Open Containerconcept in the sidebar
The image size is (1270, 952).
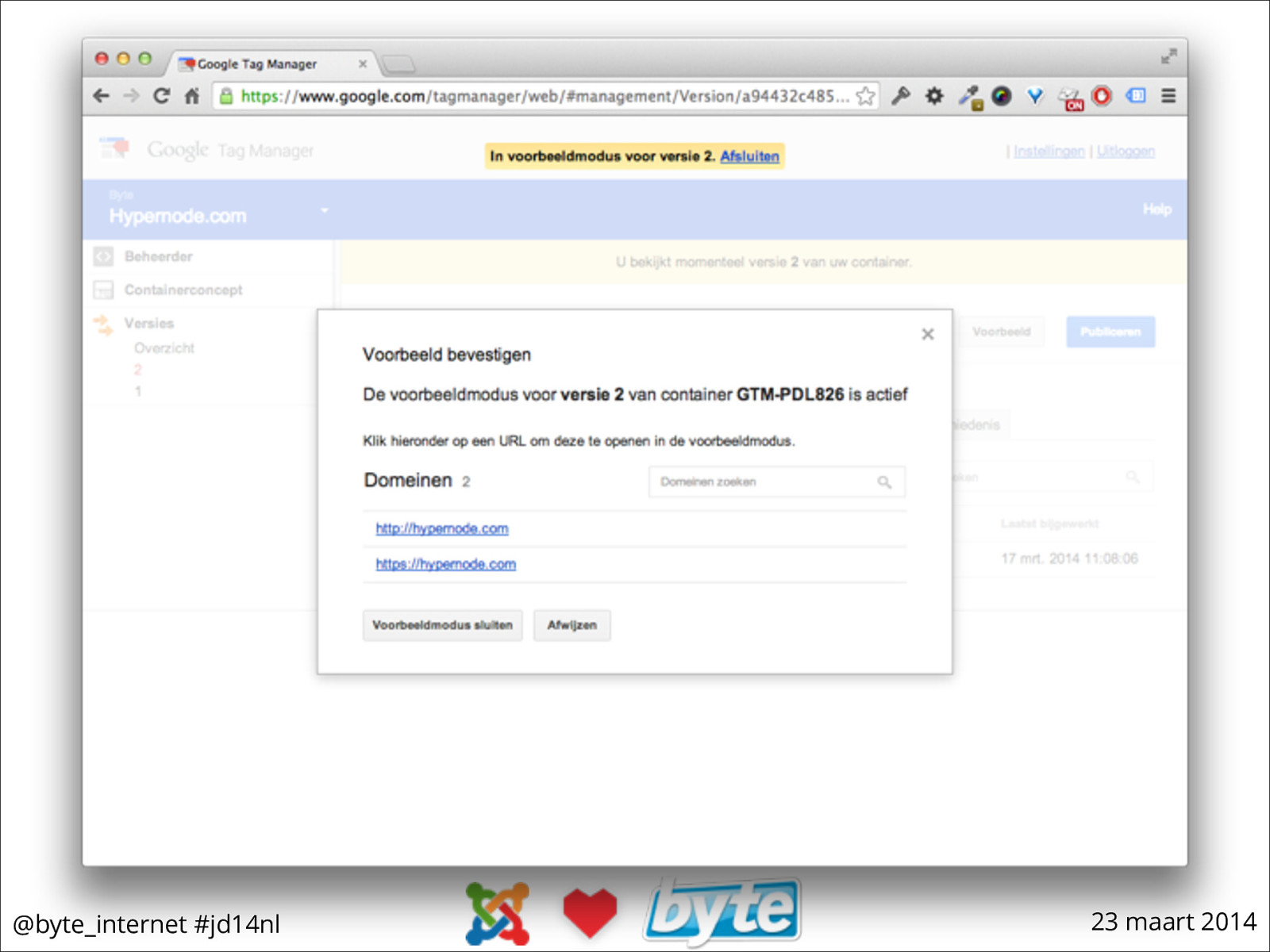pos(183,290)
